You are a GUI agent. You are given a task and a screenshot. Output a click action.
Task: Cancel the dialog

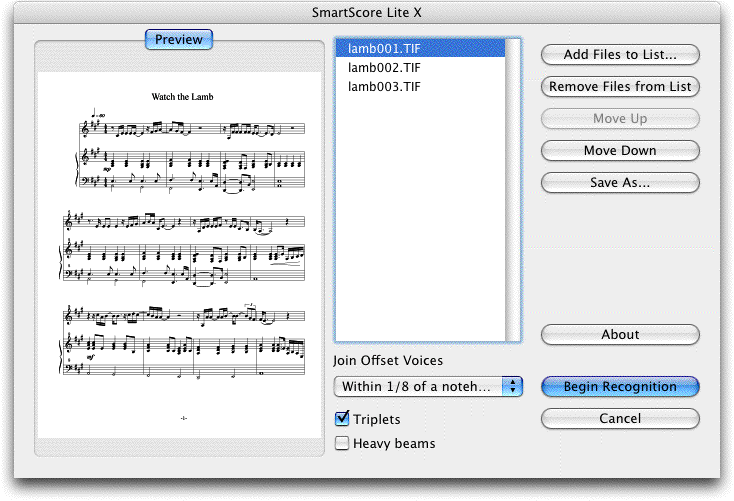click(x=620, y=419)
